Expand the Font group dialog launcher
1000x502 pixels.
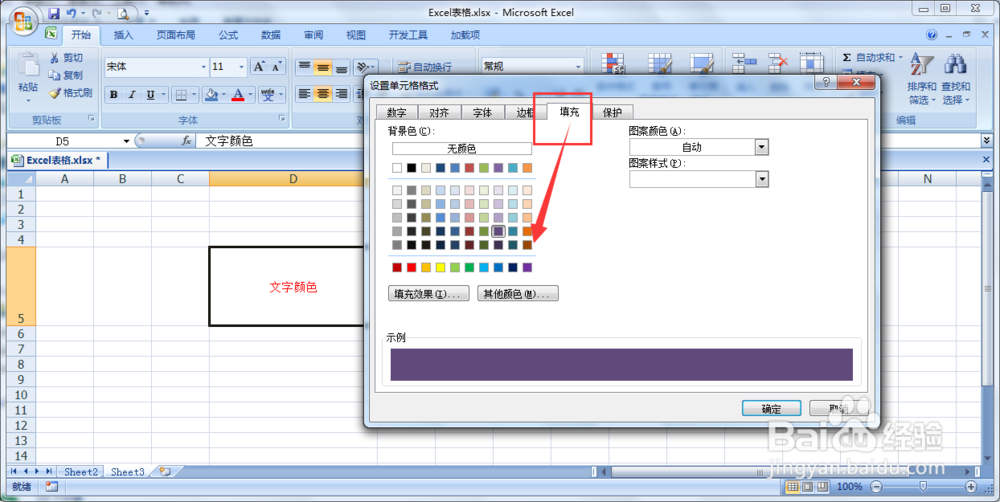pyautogui.click(x=281, y=119)
